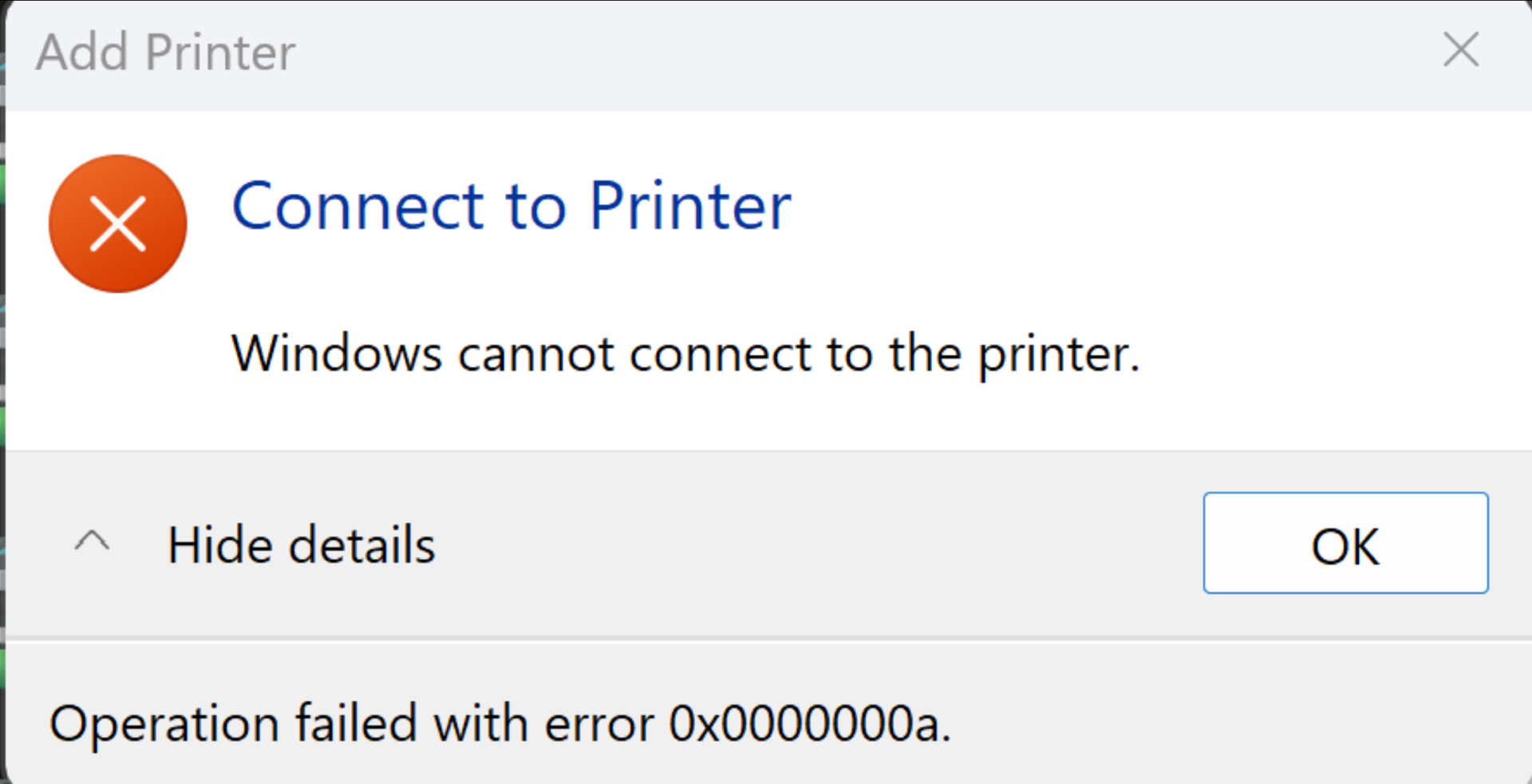Click the Add Printer window title
This screenshot has height=784, width=1532.
(x=166, y=53)
